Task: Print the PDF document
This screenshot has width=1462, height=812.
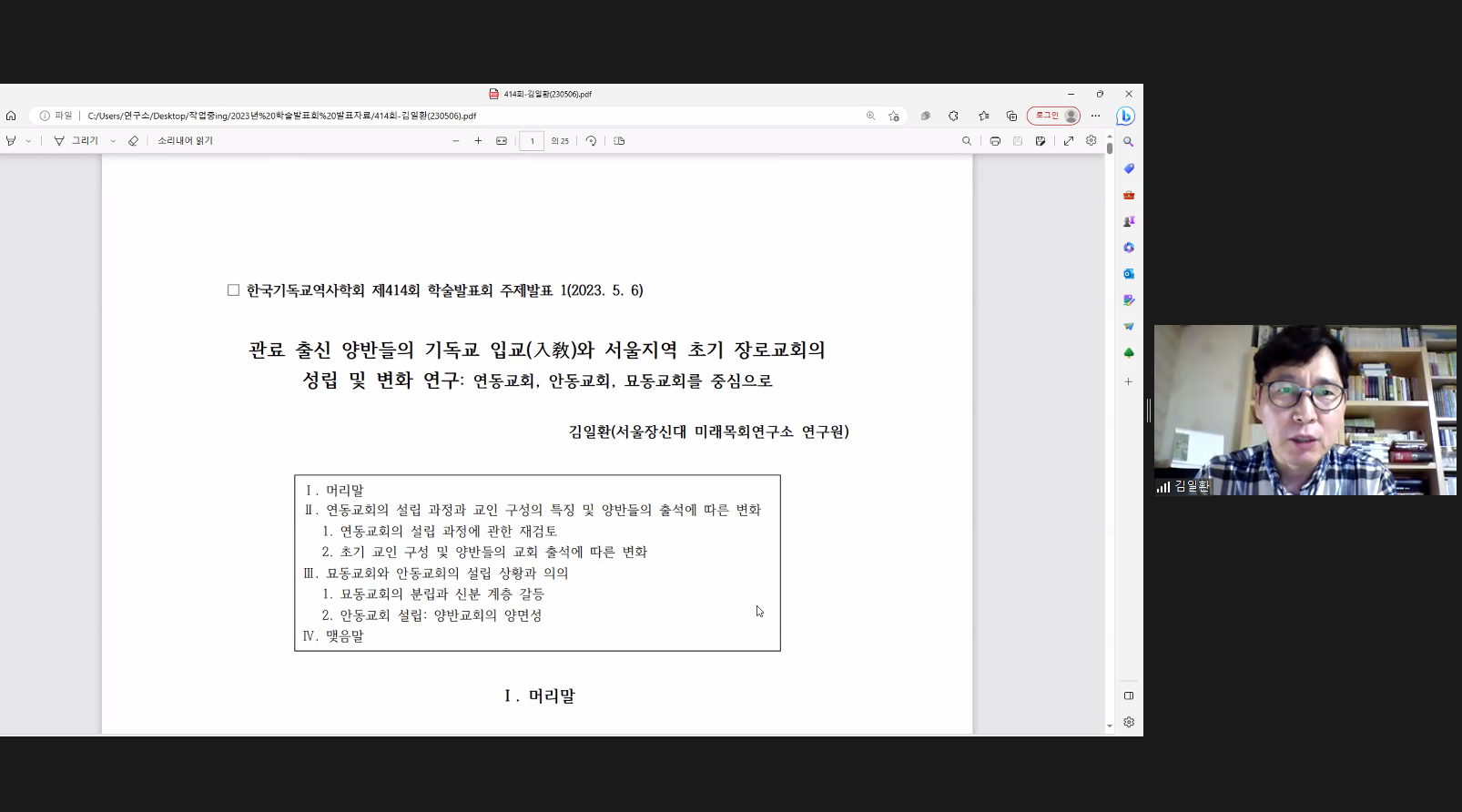Action: [995, 141]
